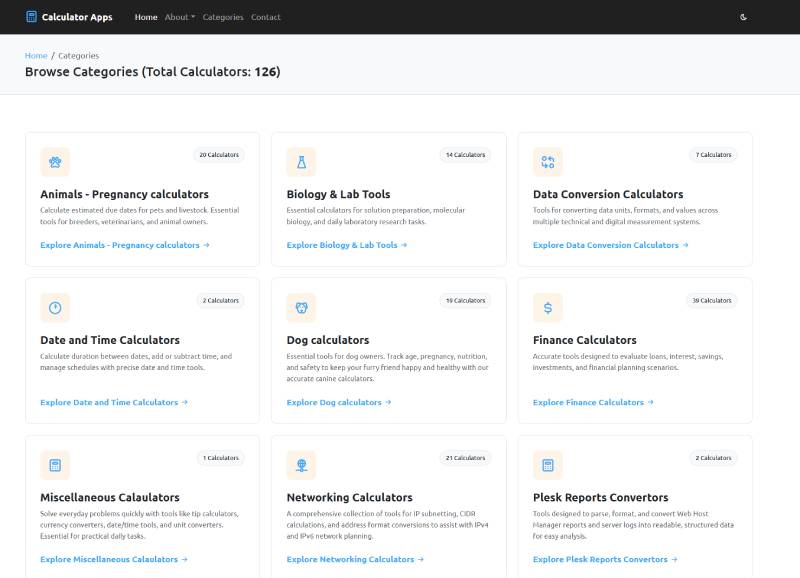Image resolution: width=800 pixels, height=578 pixels.
Task: Click the Networking Calculators globe icon
Action: click(x=301, y=465)
